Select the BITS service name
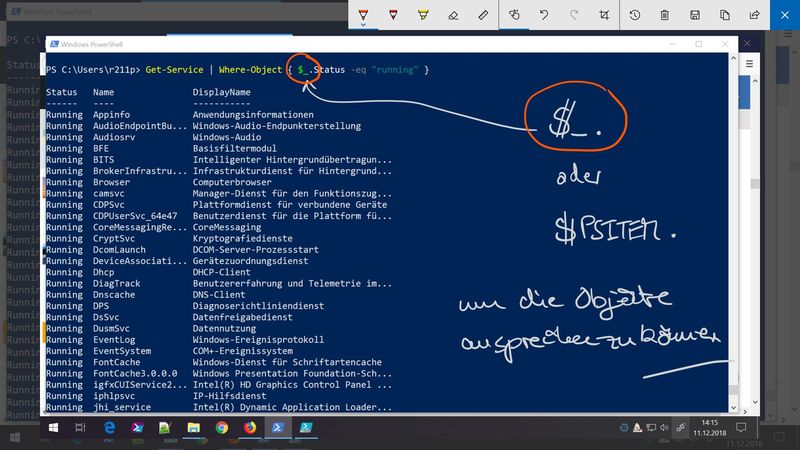Viewport: 800px width, 450px height. [104, 160]
